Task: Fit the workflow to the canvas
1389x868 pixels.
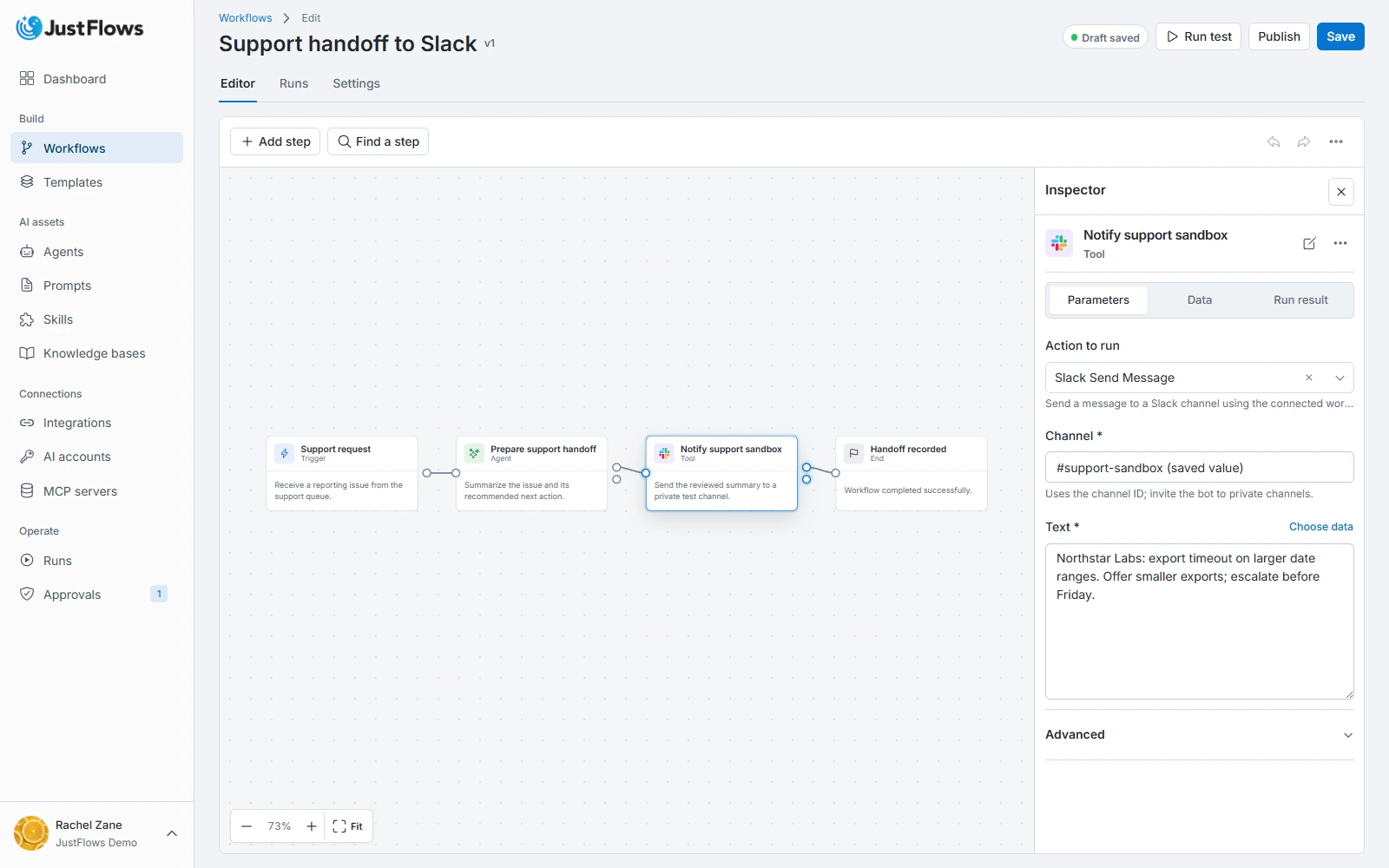Action: point(348,826)
